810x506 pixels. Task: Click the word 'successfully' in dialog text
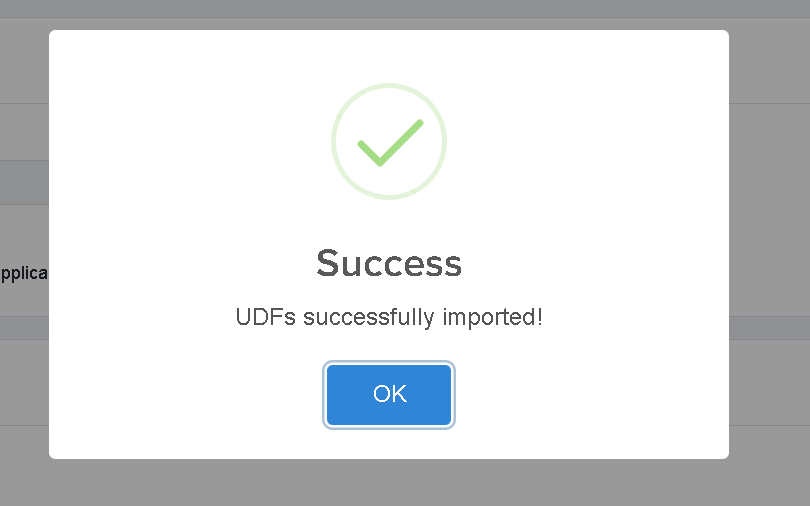[369, 317]
